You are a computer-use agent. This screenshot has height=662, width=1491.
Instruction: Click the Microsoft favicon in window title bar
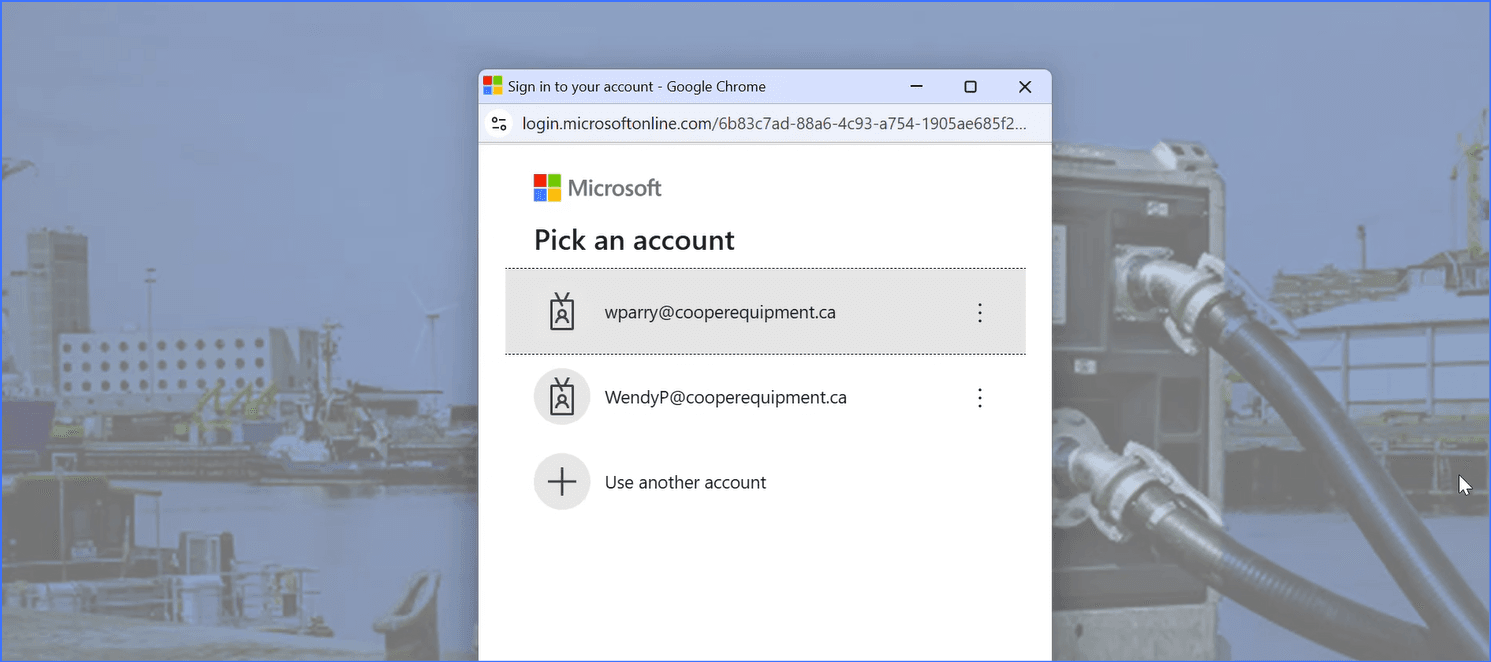pyautogui.click(x=493, y=86)
